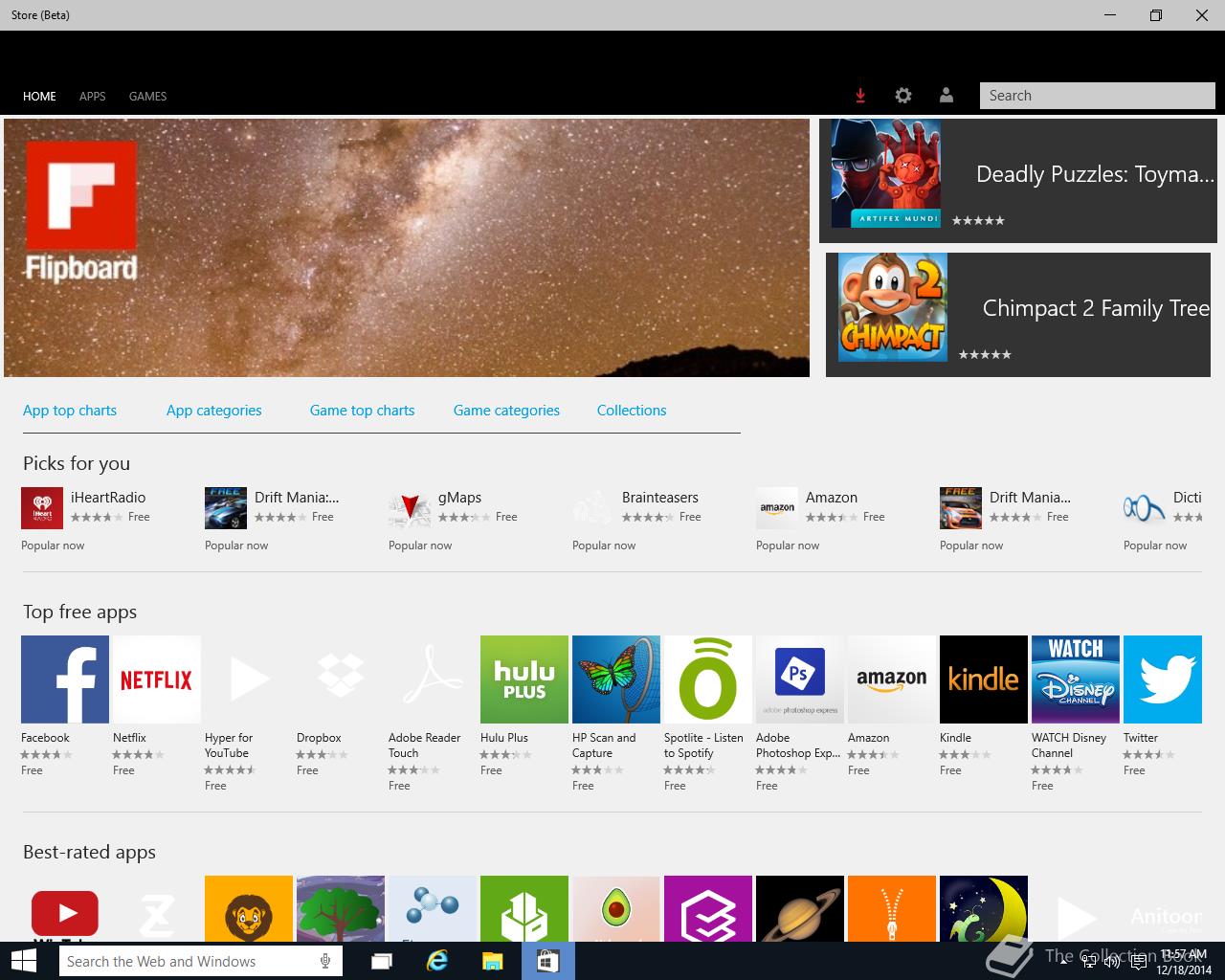Image resolution: width=1225 pixels, height=980 pixels.
Task: Open the Store settings gear
Action: (x=903, y=96)
